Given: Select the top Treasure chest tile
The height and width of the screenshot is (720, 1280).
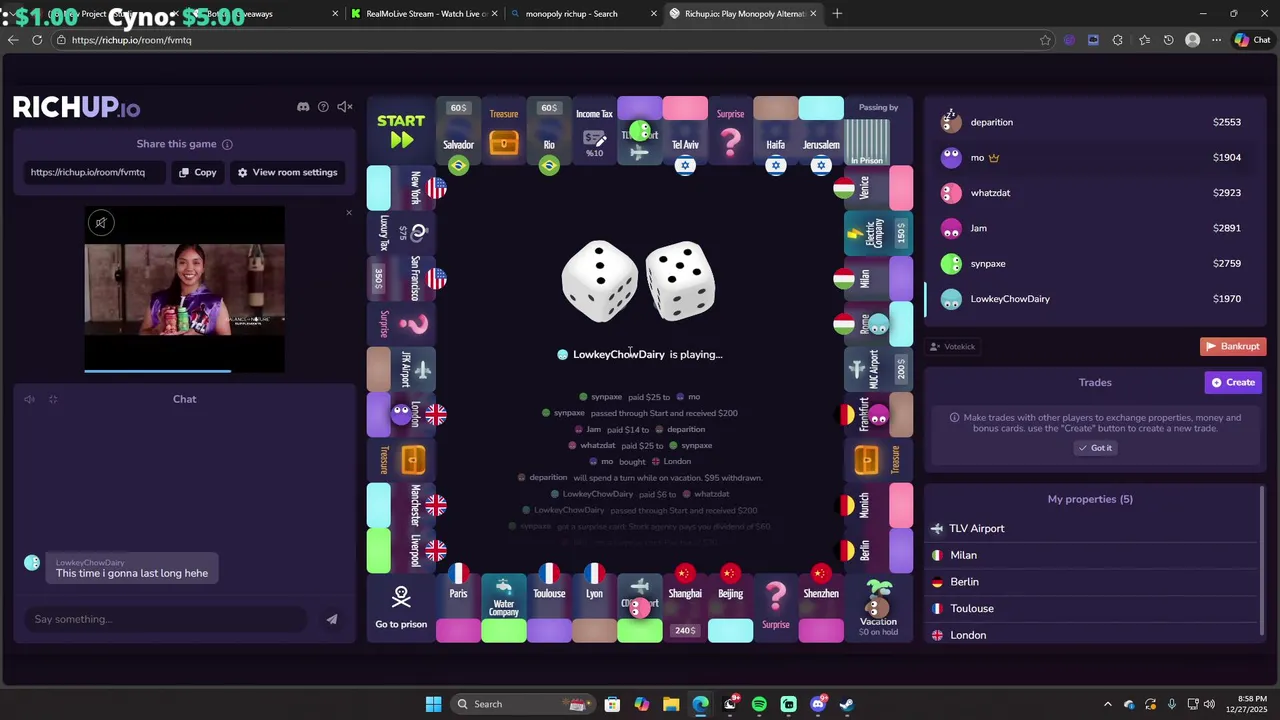Looking at the screenshot, I should tap(504, 131).
